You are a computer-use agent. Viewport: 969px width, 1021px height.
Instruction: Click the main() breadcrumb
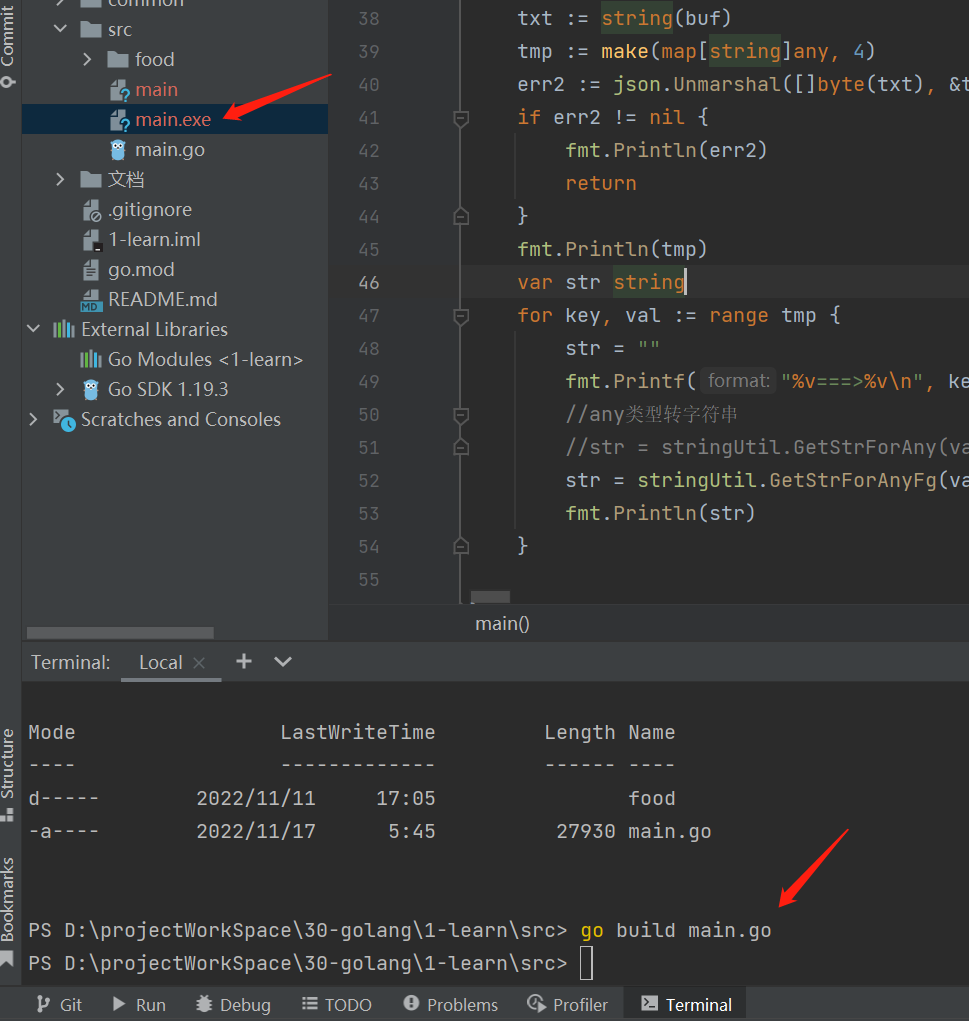pyautogui.click(x=502, y=622)
